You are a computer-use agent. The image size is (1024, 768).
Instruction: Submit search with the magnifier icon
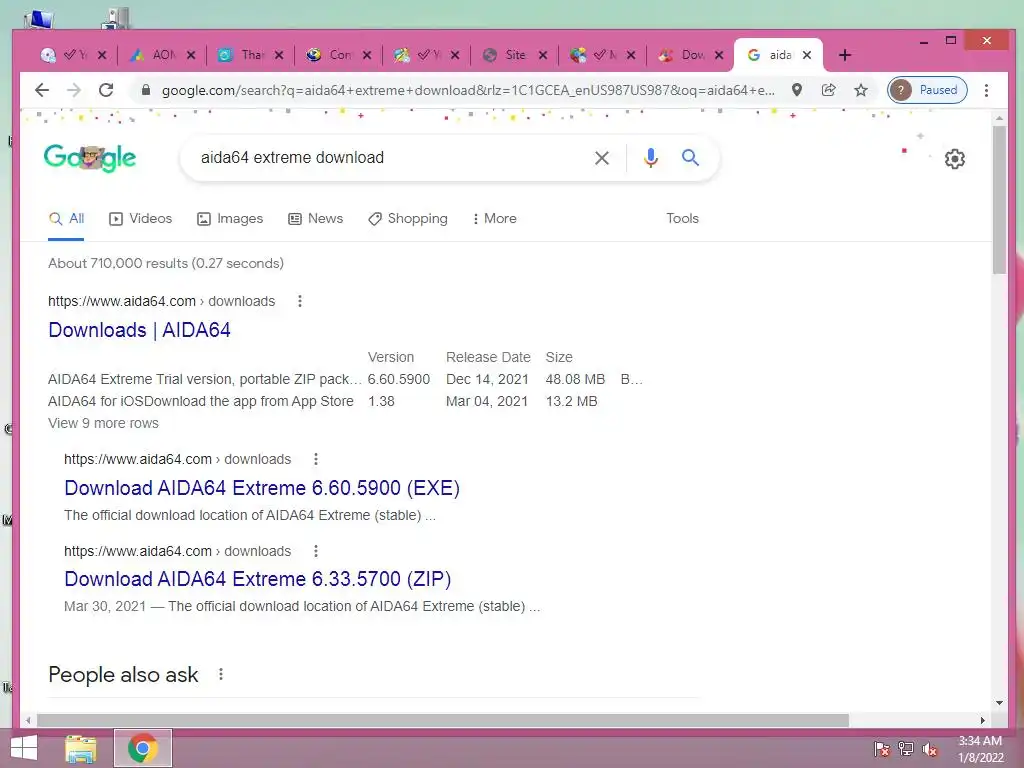[x=690, y=157]
